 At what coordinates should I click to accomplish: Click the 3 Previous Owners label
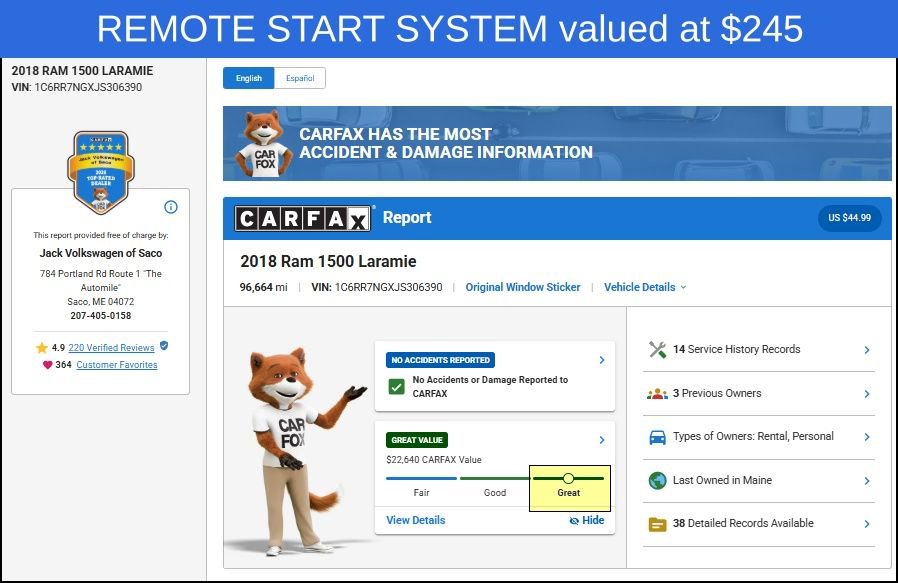[717, 393]
